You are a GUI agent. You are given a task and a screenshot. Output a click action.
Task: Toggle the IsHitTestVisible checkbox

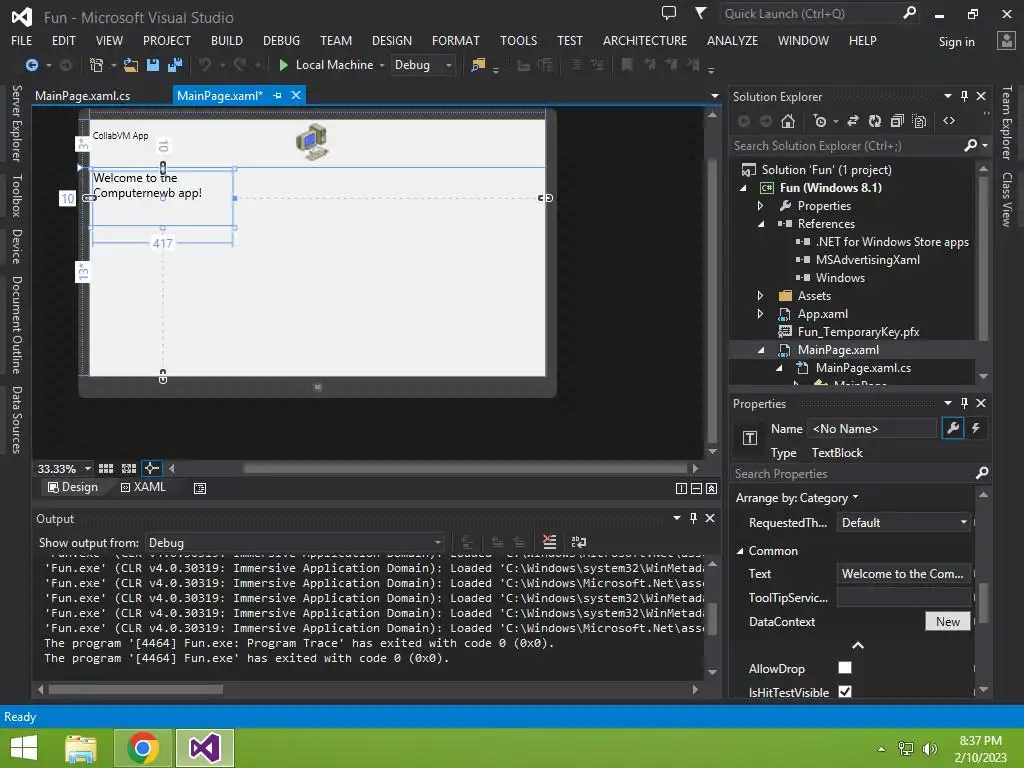tap(845, 691)
